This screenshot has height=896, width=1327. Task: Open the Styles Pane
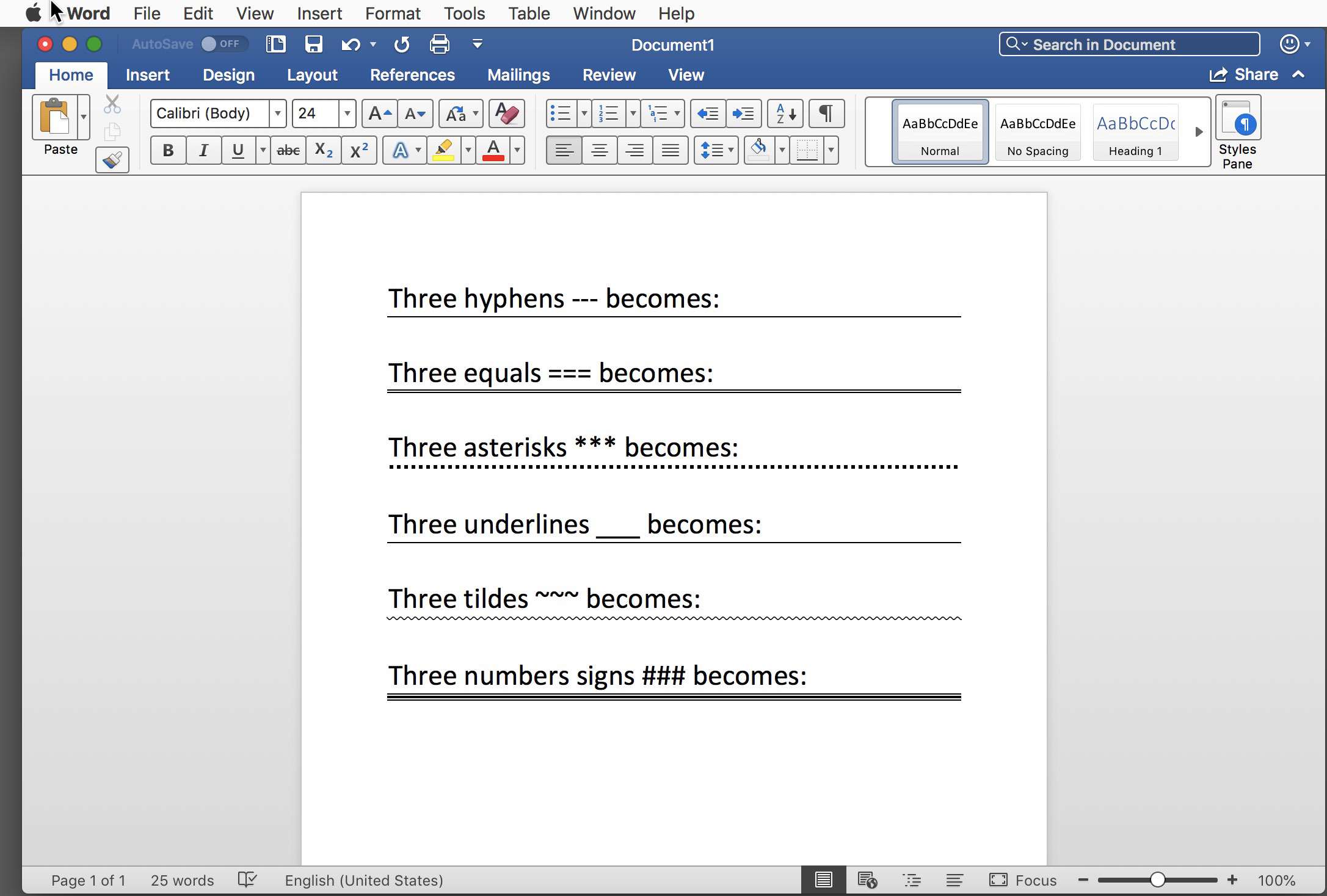click(x=1238, y=133)
